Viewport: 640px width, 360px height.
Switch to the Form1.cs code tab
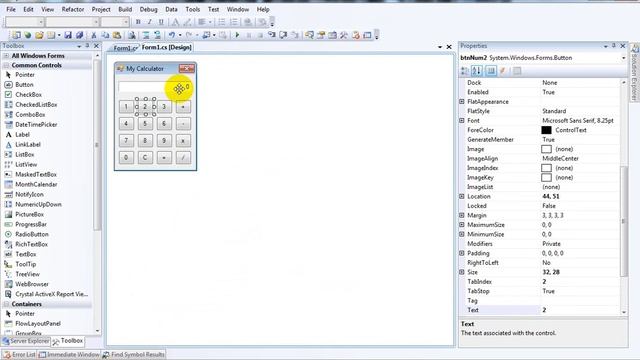(x=124, y=48)
